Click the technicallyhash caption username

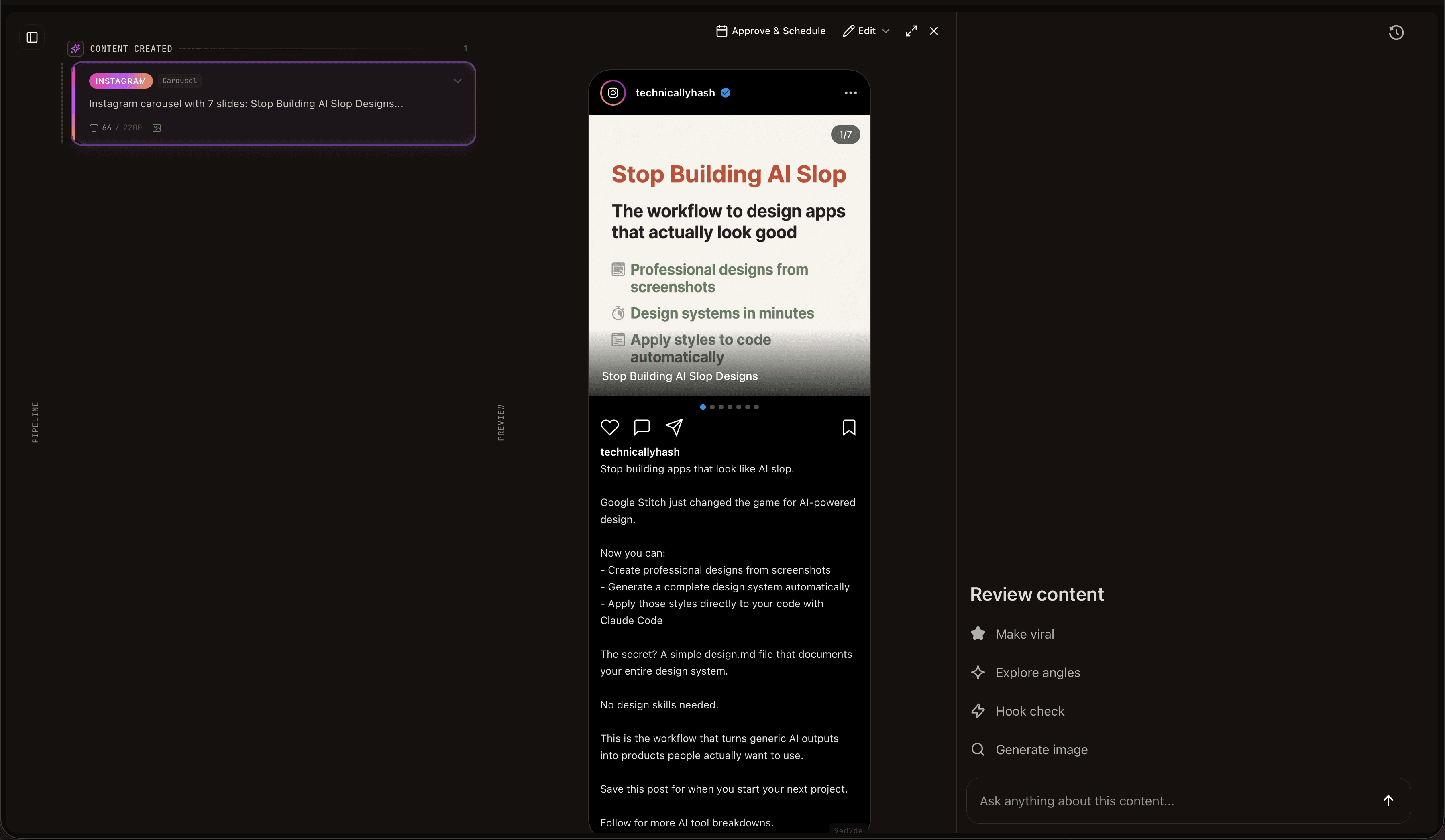point(640,452)
